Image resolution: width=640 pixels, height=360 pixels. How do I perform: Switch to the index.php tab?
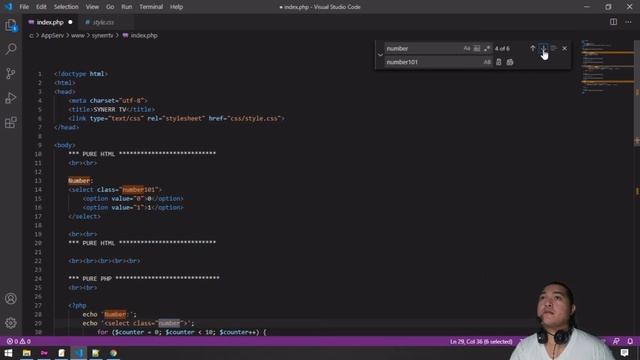coord(50,22)
